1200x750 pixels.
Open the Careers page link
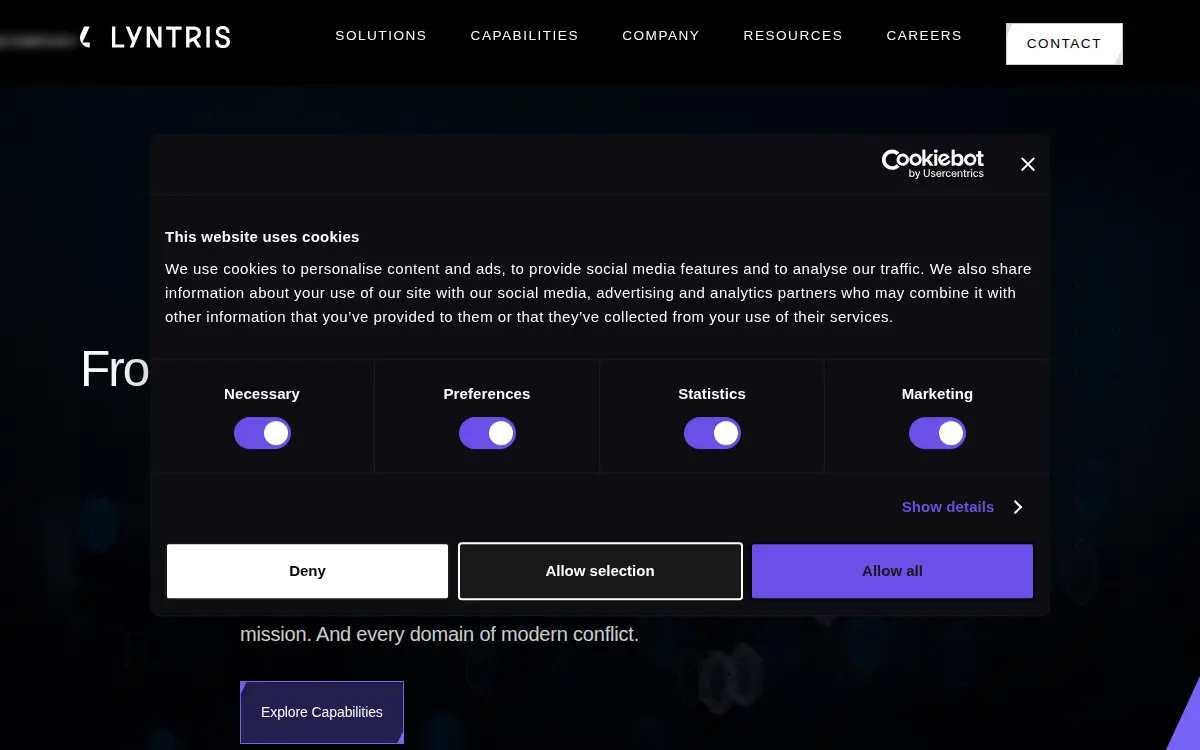click(x=924, y=35)
